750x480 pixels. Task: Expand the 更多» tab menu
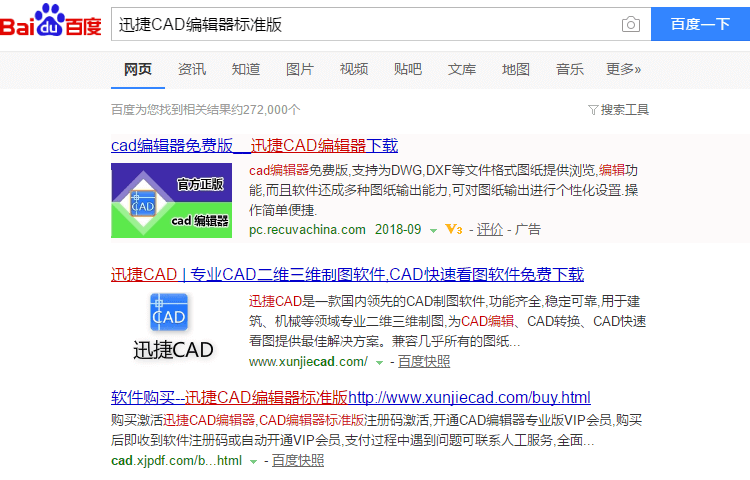pyautogui.click(x=623, y=69)
